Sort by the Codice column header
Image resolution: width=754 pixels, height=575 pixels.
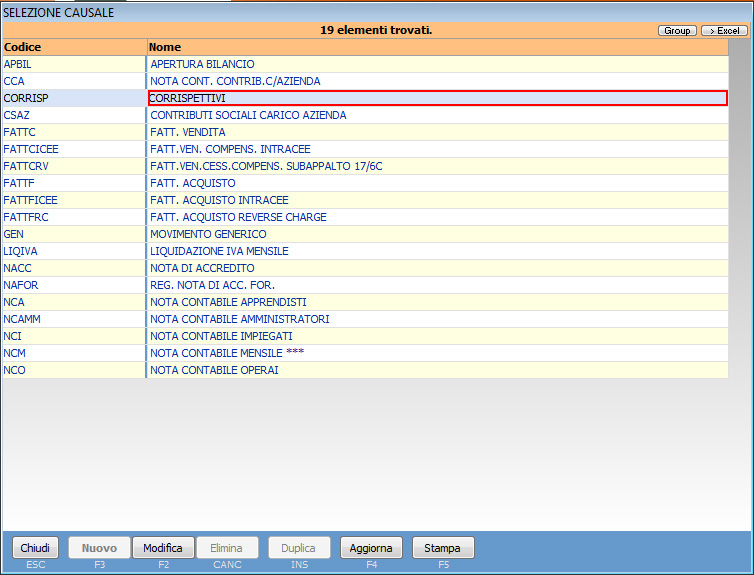click(74, 47)
